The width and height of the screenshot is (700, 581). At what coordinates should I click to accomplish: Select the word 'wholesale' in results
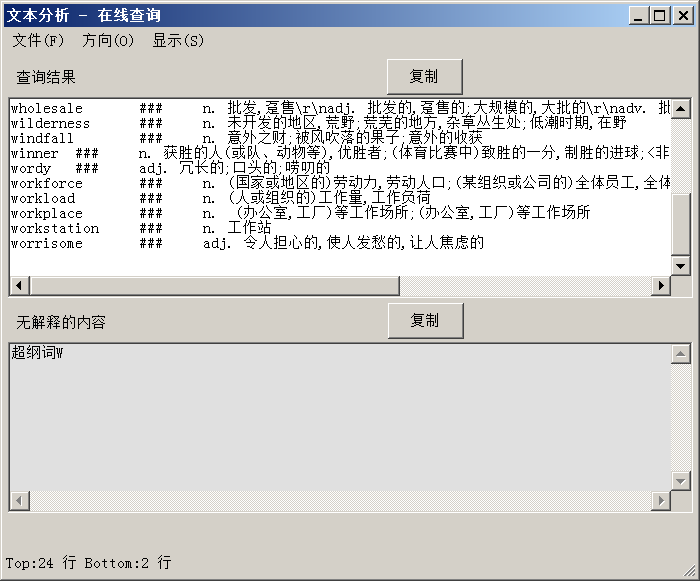click(47, 109)
